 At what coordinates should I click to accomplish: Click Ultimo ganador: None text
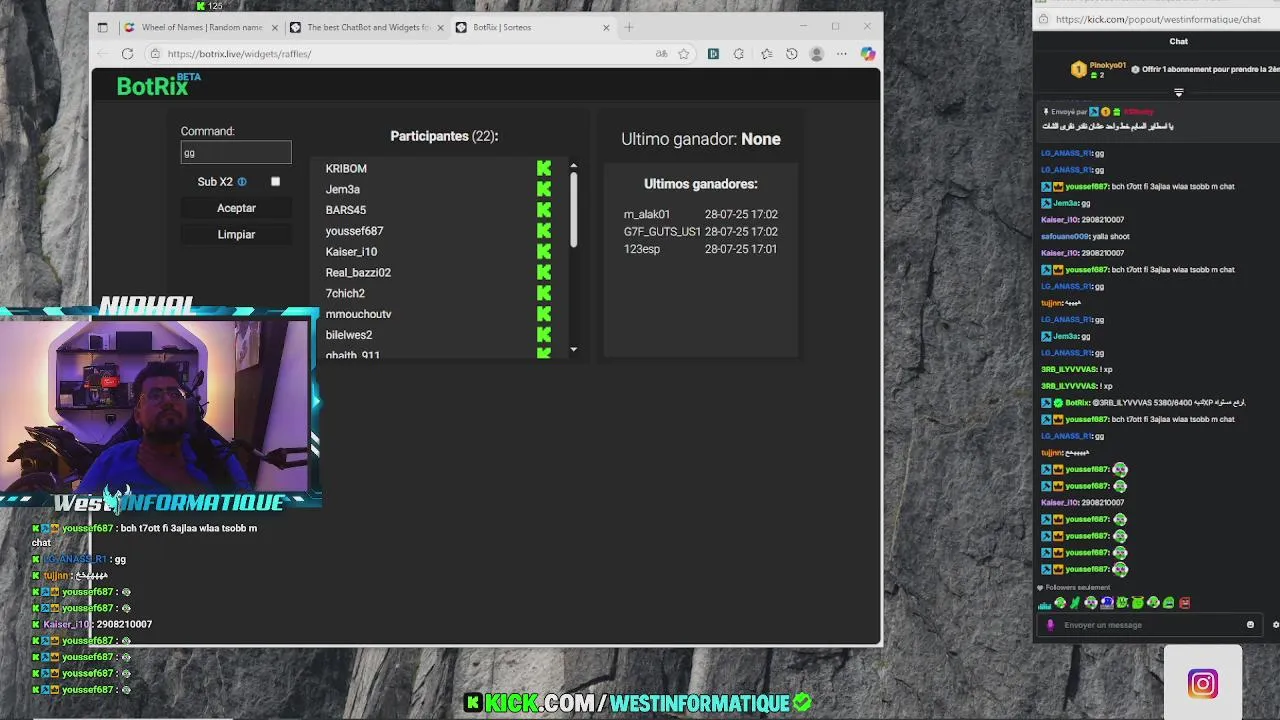pos(701,139)
